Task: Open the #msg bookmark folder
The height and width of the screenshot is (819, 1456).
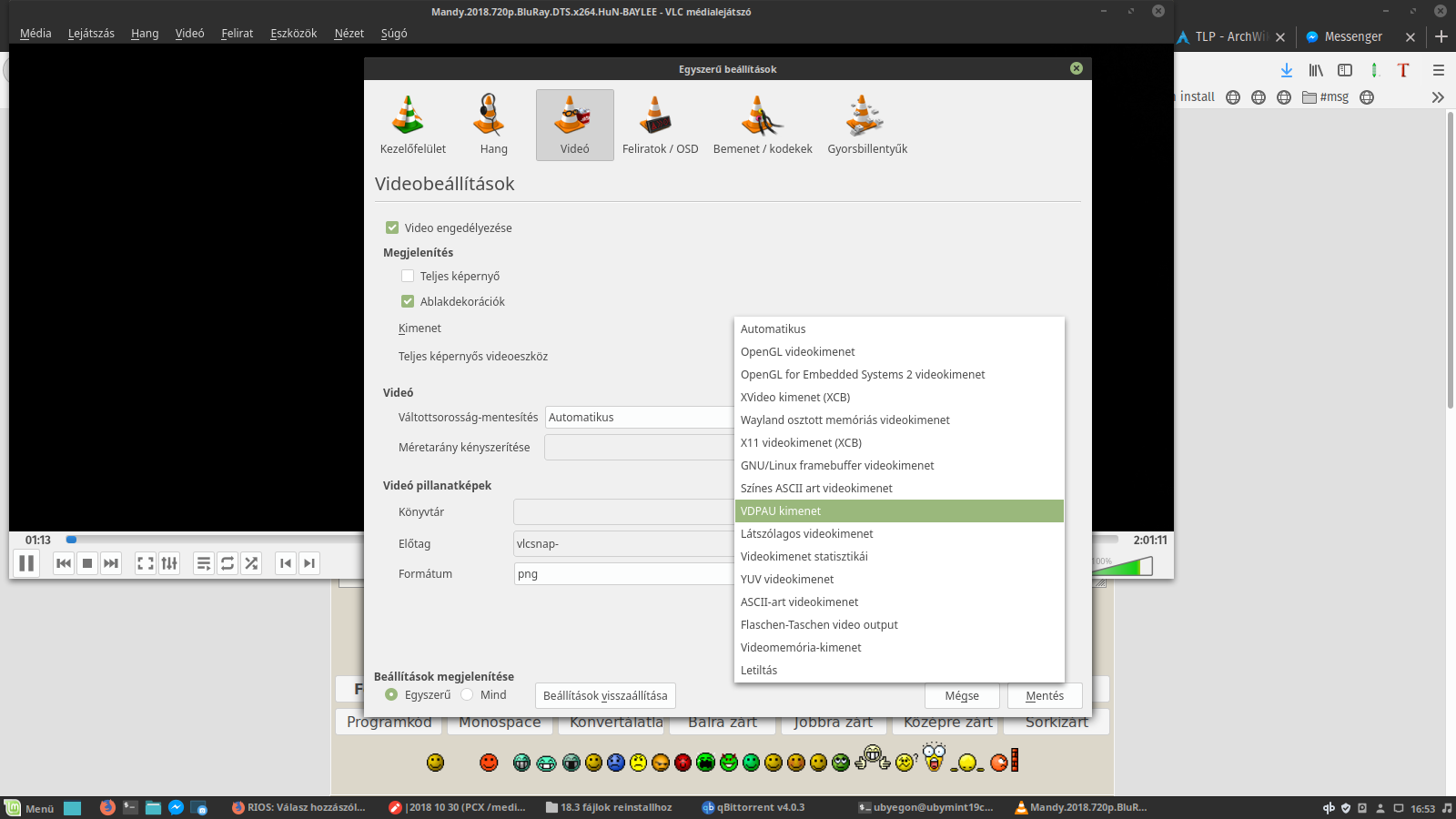Action: point(1326,97)
